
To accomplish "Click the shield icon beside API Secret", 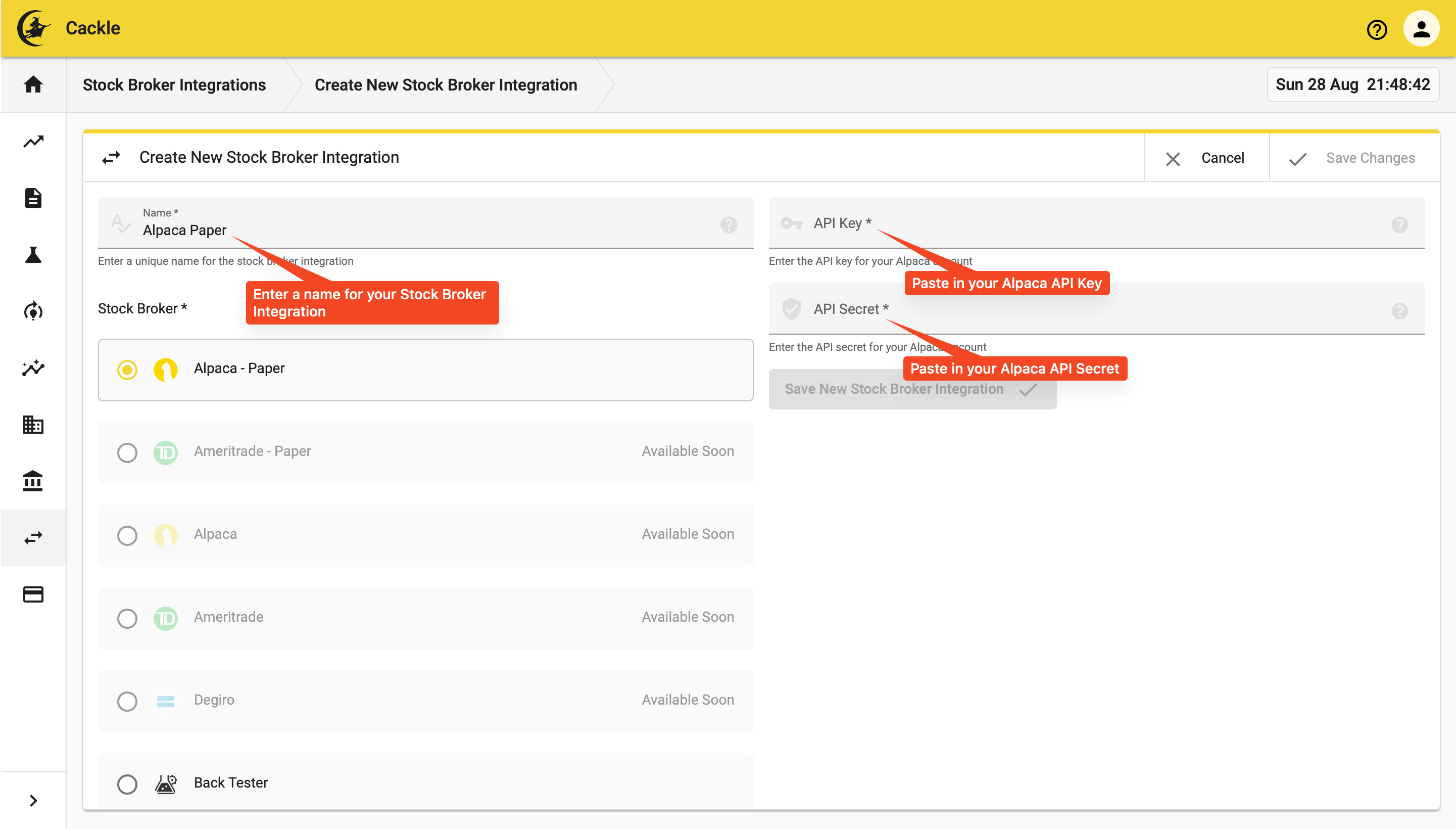I will coord(791,308).
